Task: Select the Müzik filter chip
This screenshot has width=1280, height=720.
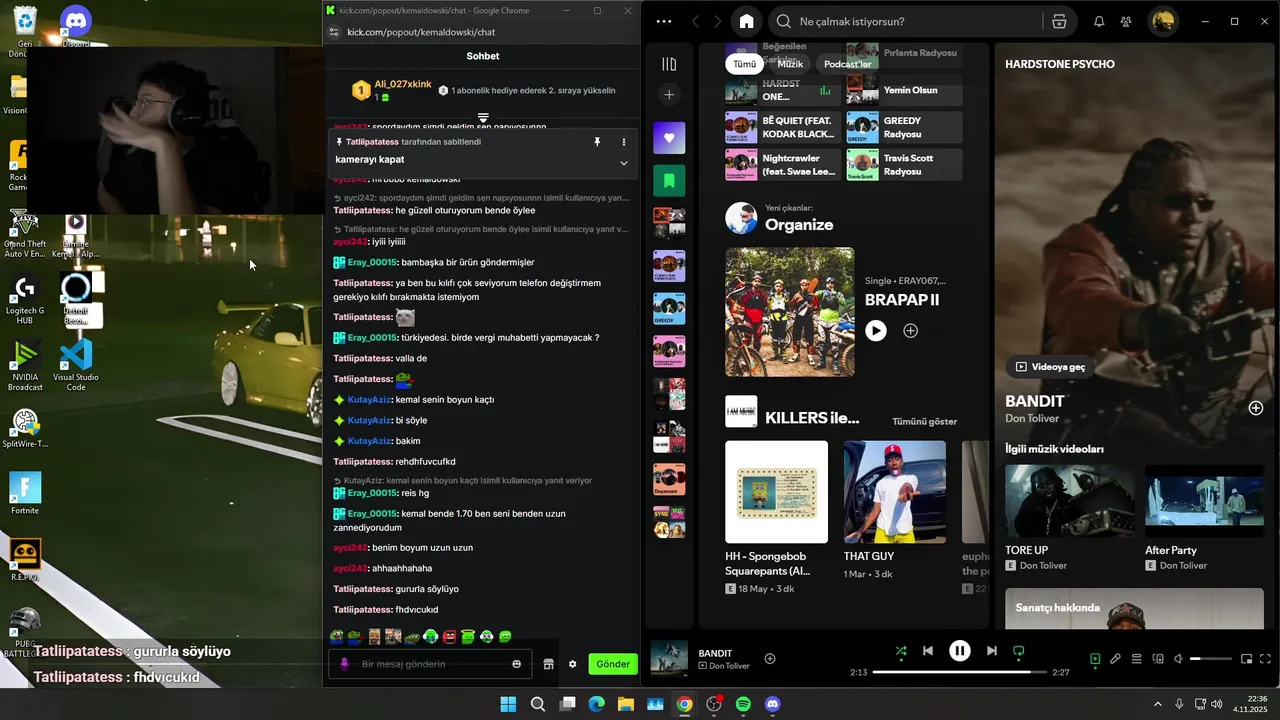Action: pos(790,64)
